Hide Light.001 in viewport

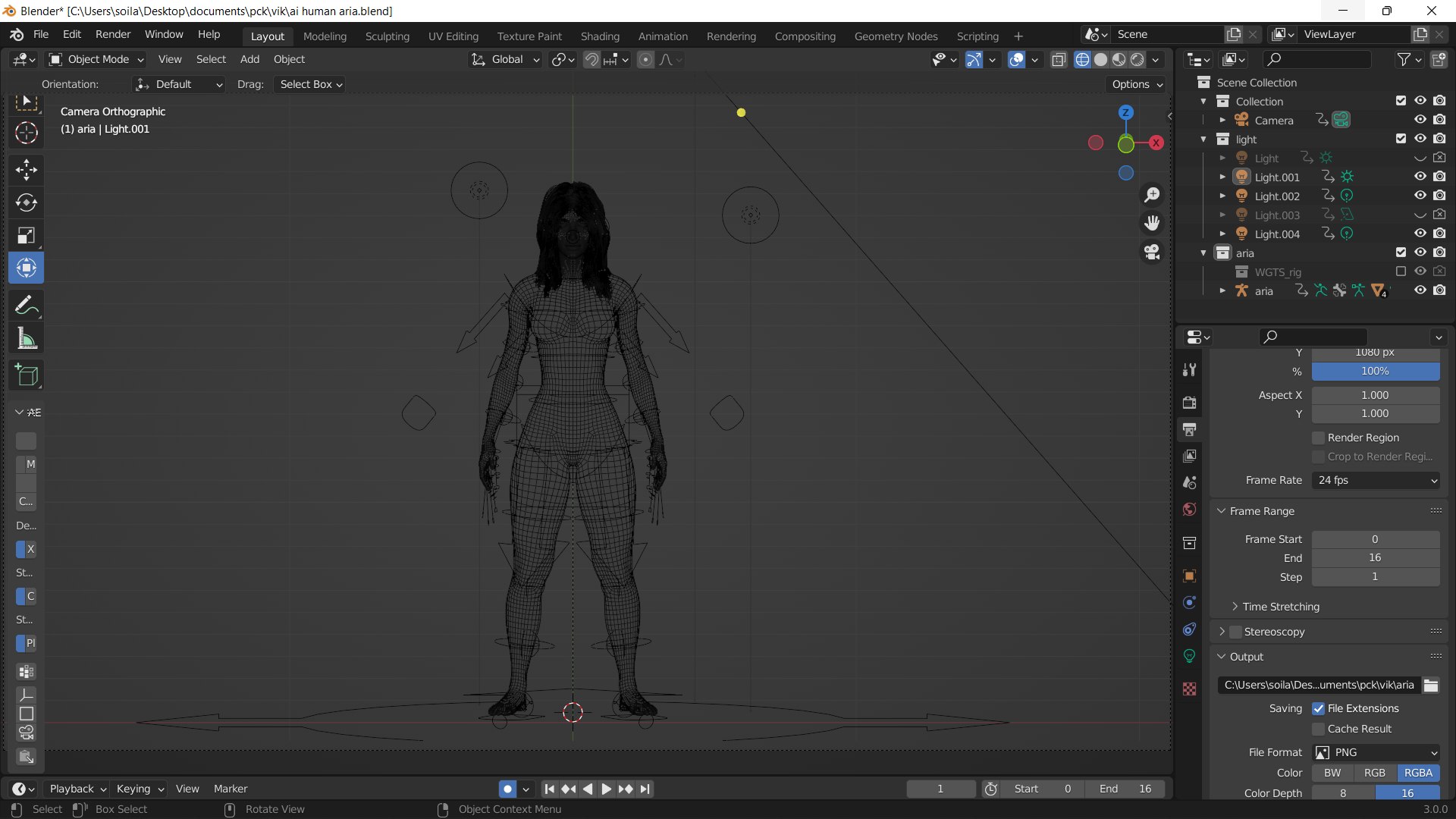click(1420, 177)
